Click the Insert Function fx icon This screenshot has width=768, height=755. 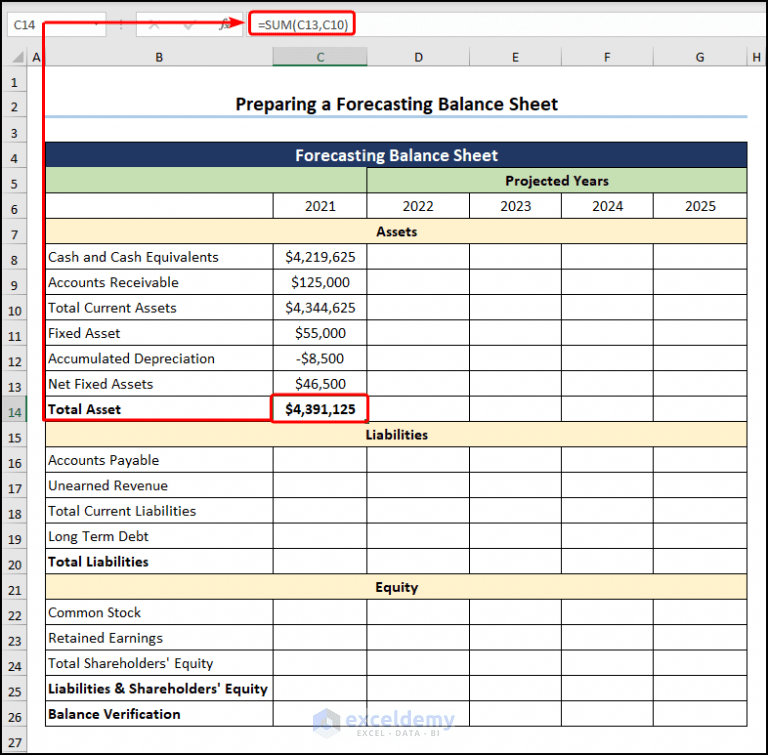point(225,24)
